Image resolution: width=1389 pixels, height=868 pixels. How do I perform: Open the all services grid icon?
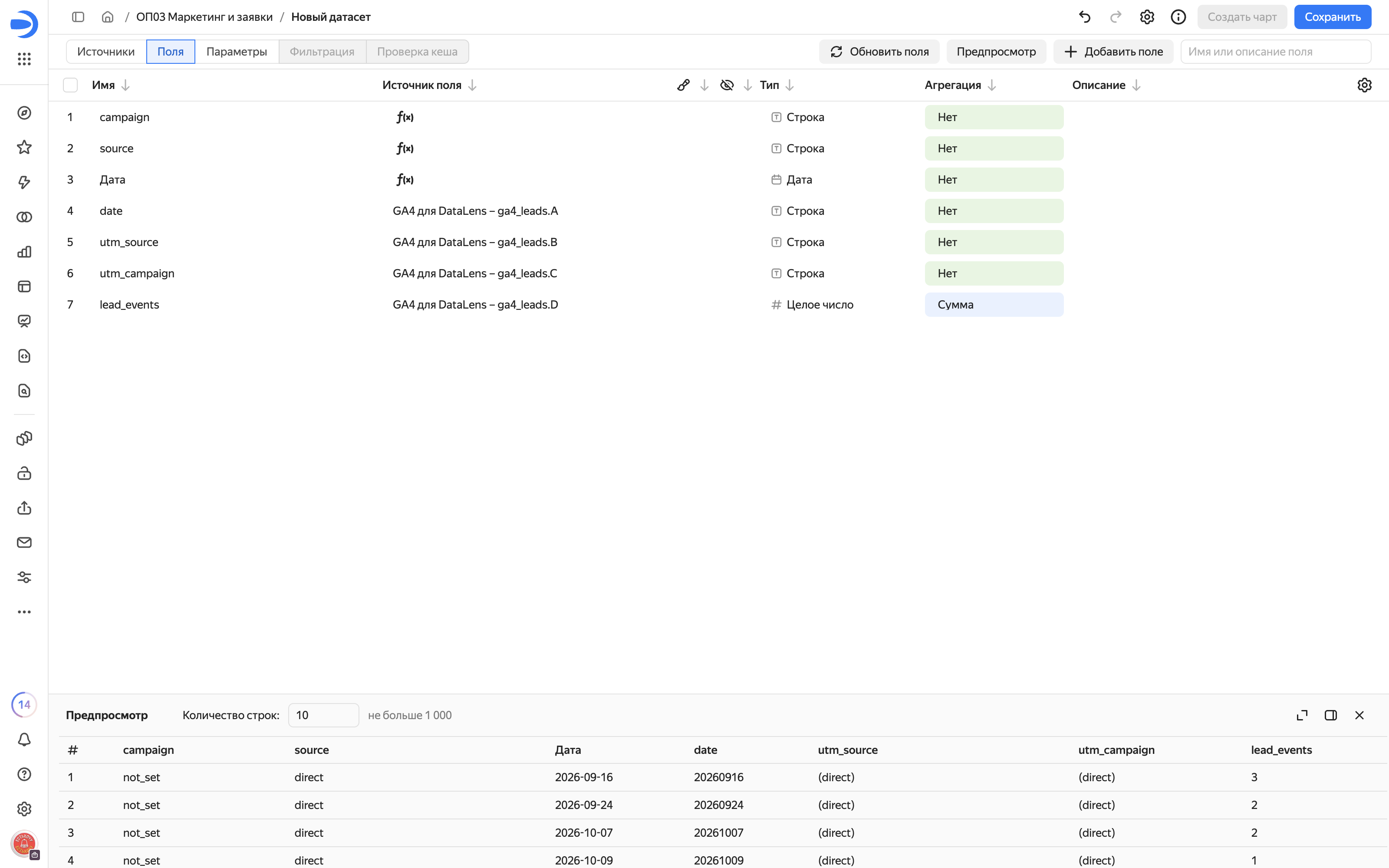click(x=24, y=59)
